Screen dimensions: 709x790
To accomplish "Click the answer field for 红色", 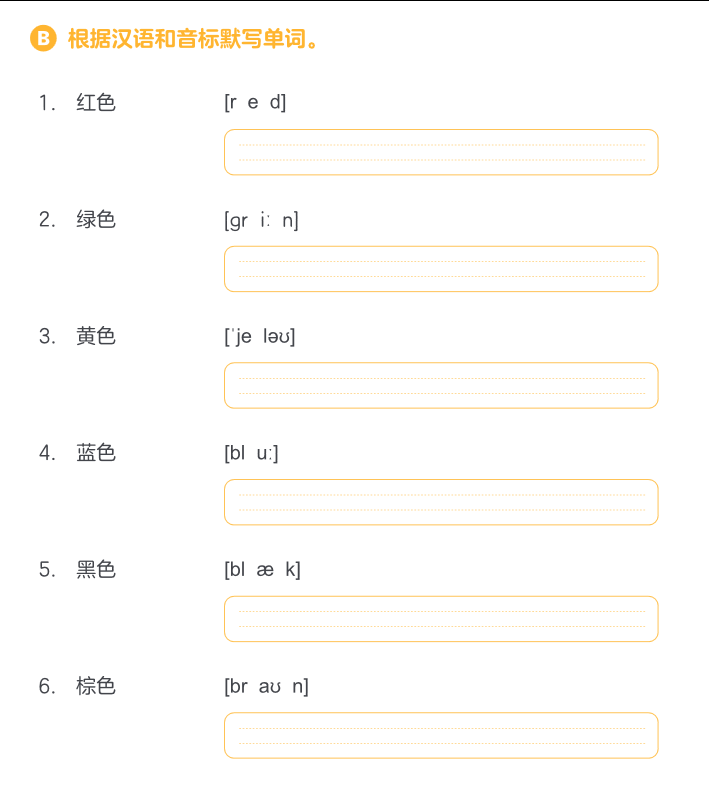I will 441,152.
